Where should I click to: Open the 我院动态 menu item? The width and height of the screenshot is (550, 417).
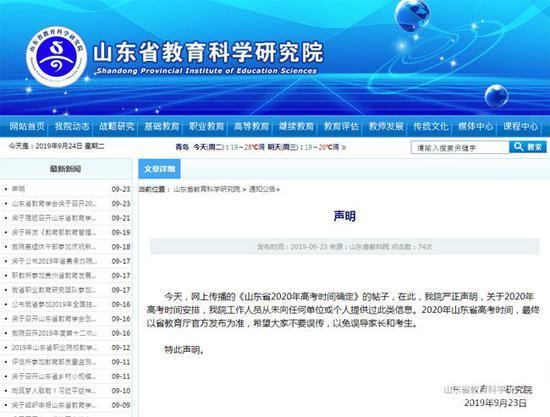(x=72, y=126)
